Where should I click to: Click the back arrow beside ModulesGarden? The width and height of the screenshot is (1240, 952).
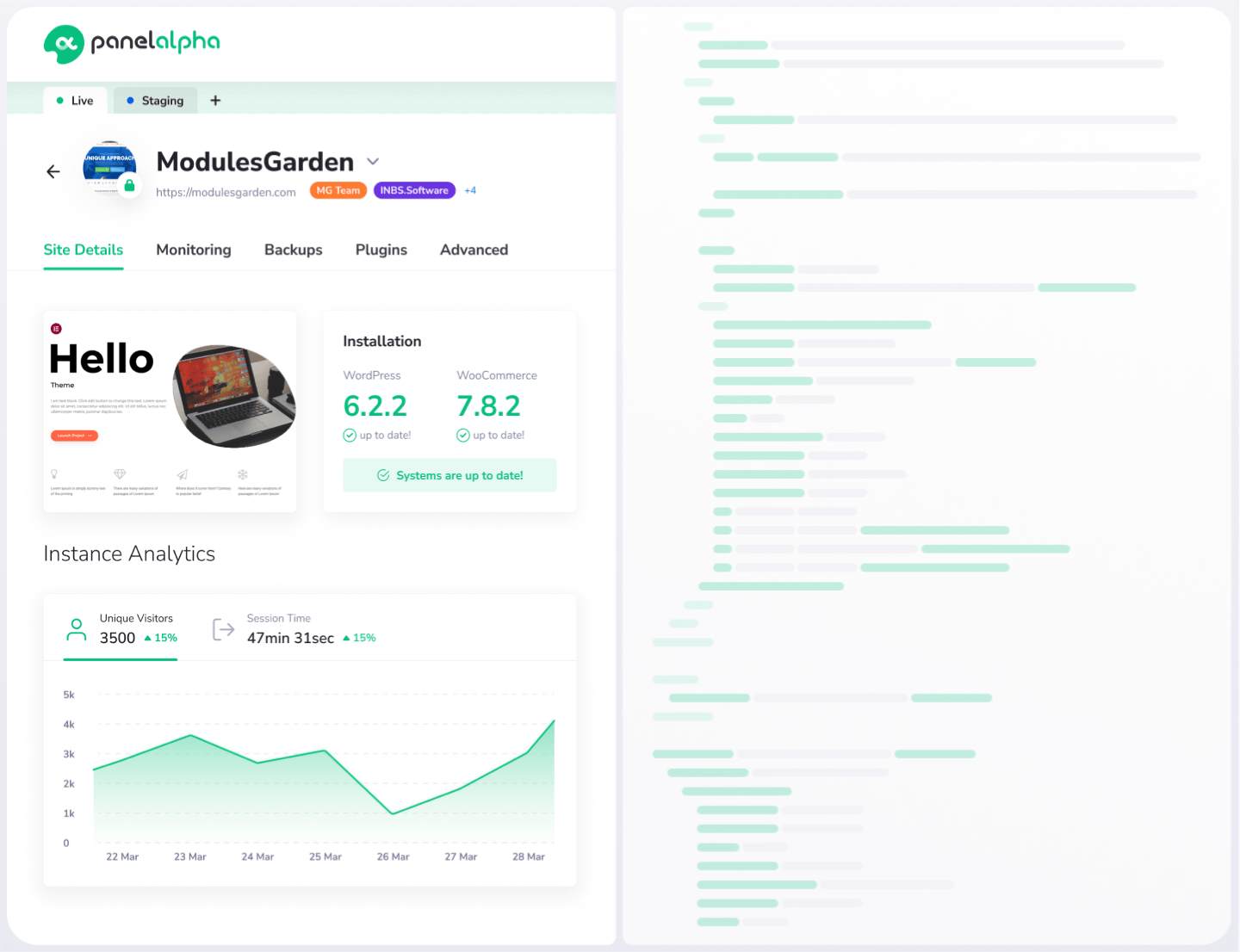pyautogui.click(x=53, y=171)
